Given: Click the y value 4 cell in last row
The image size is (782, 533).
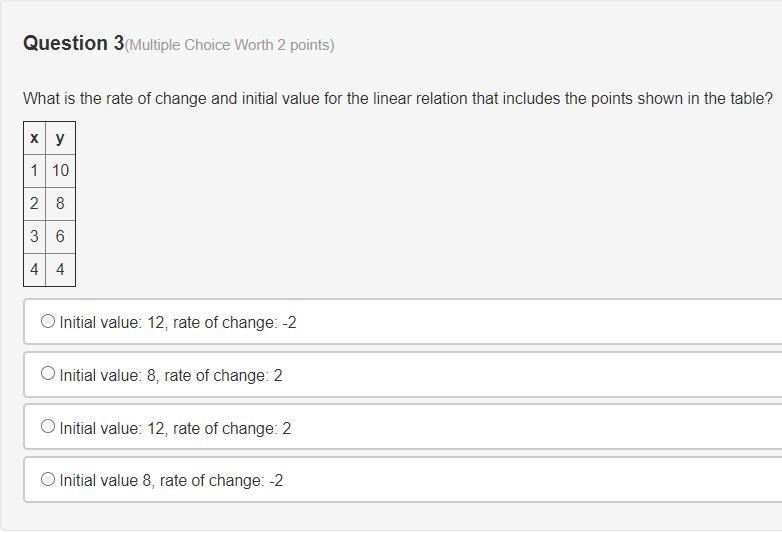Looking at the screenshot, I should [x=60, y=270].
